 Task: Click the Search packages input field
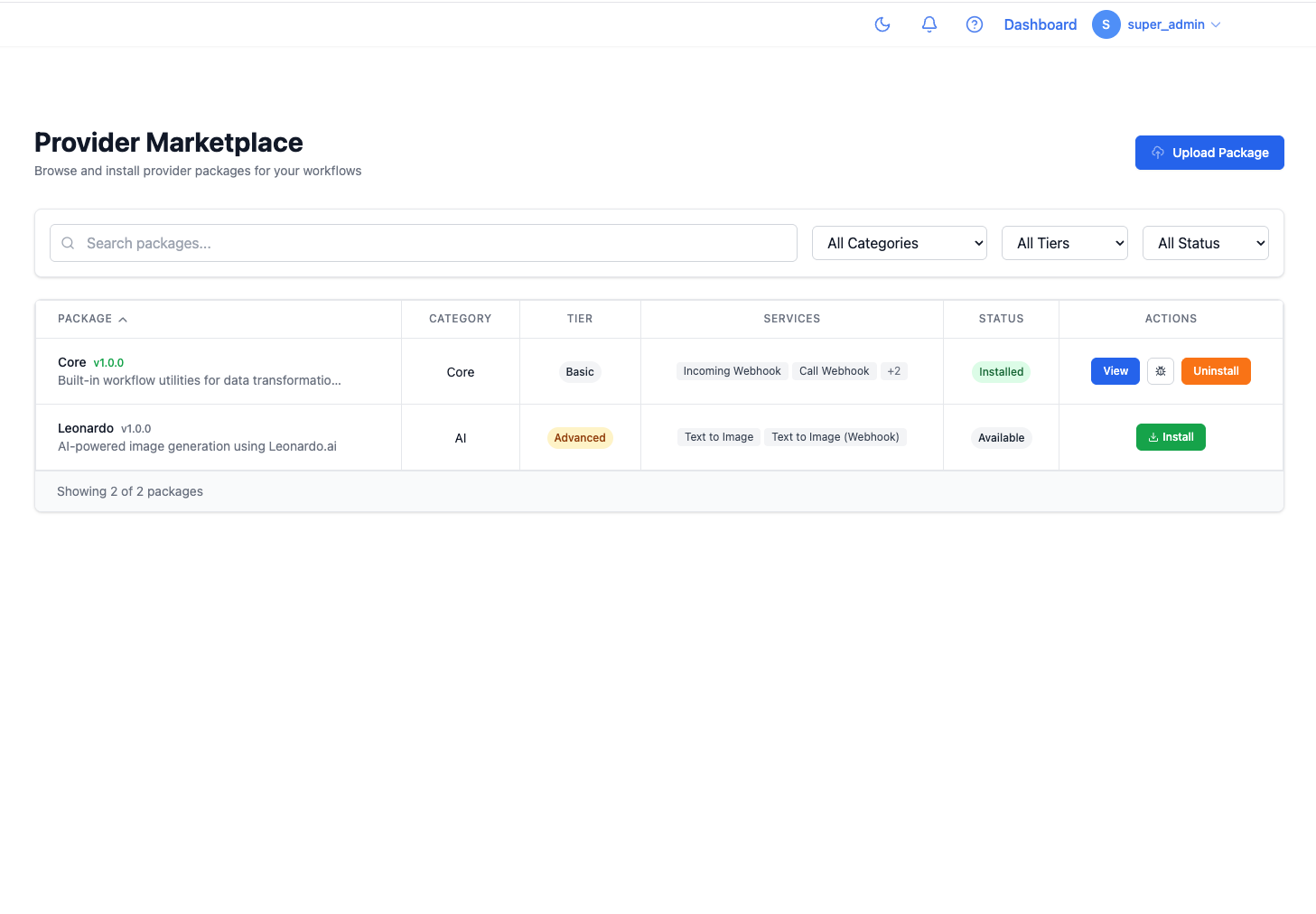pos(434,243)
